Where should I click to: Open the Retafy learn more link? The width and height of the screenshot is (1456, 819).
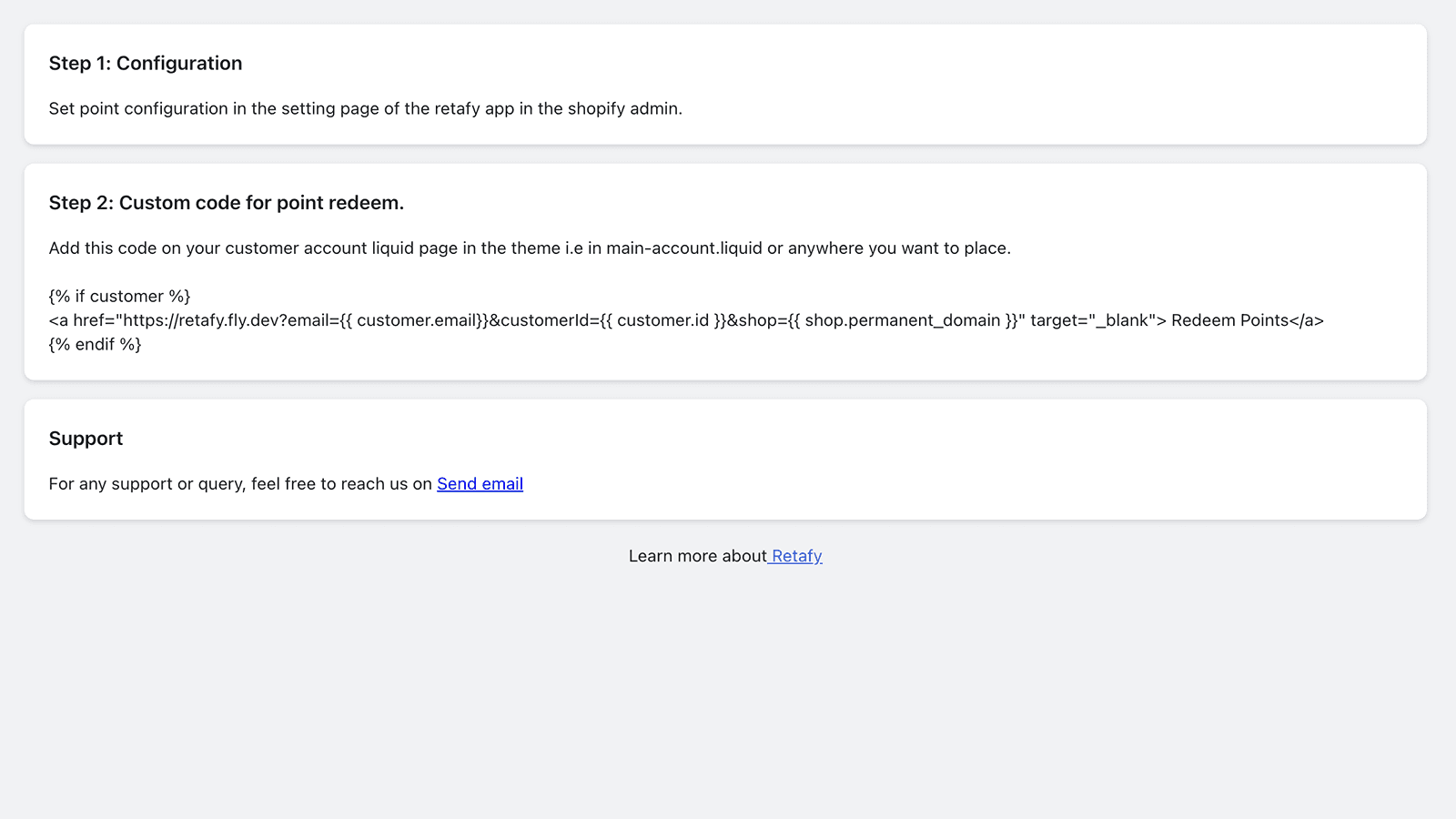pos(794,555)
